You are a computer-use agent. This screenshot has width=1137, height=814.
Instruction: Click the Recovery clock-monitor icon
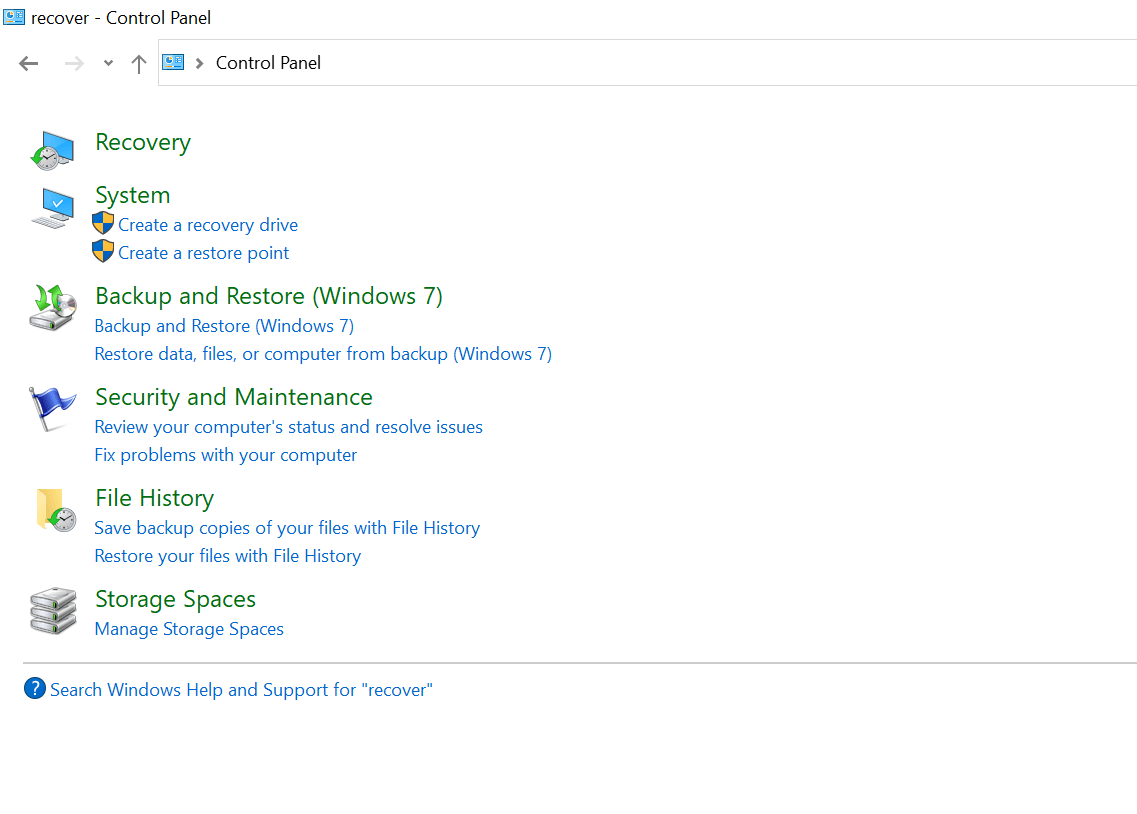pyautogui.click(x=51, y=149)
